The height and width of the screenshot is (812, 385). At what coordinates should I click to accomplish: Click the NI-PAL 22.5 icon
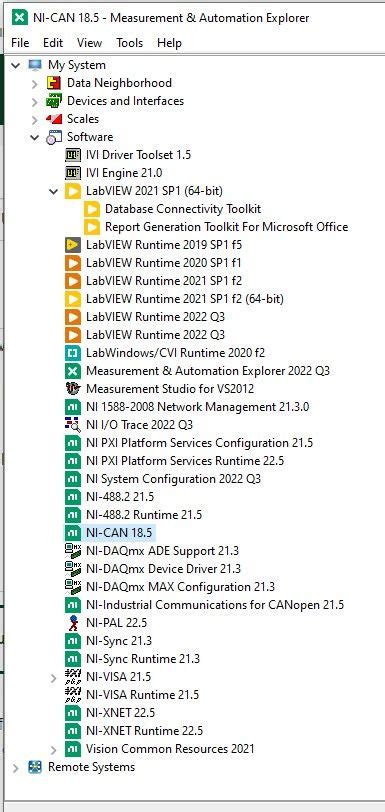point(73,623)
